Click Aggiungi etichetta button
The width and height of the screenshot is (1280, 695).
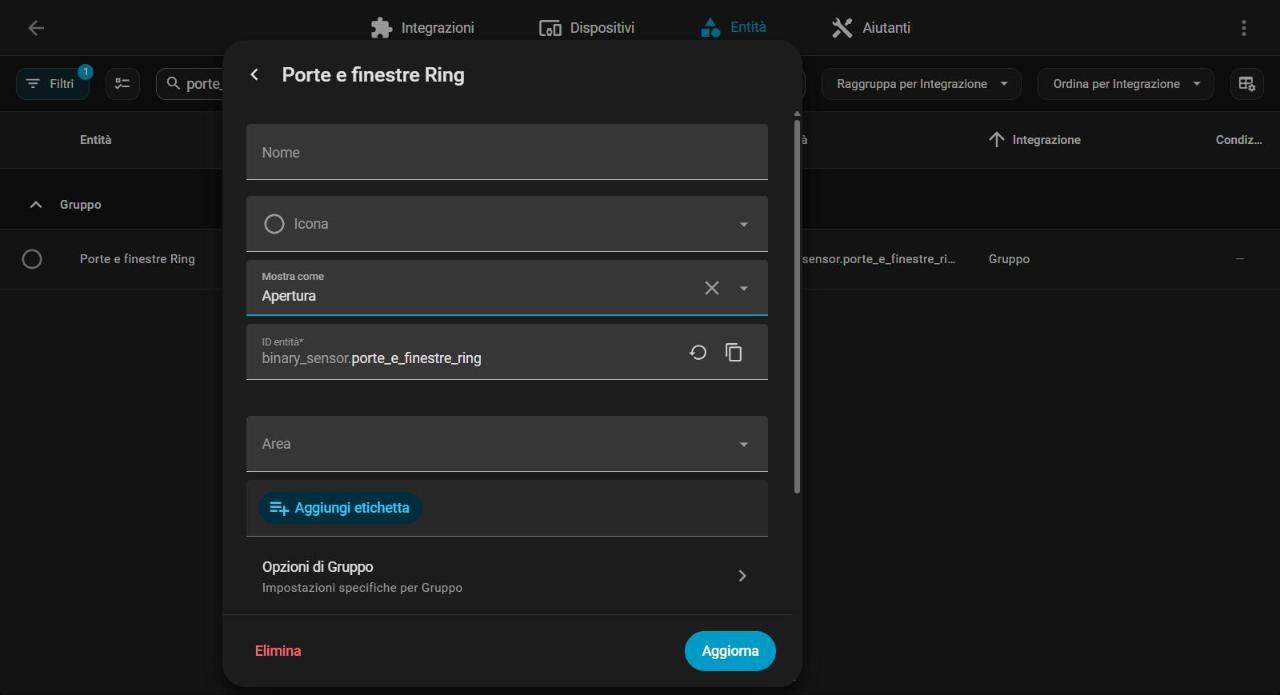(x=340, y=508)
